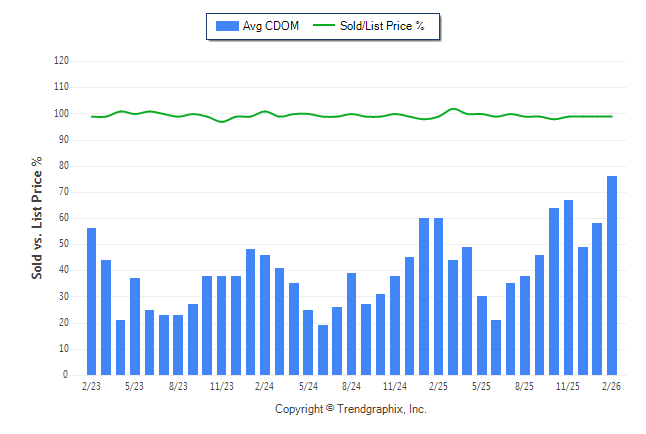The height and width of the screenshot is (434, 646).
Task: Click the Copyright Trendgraphix, Inc. text
Action: click(x=350, y=410)
